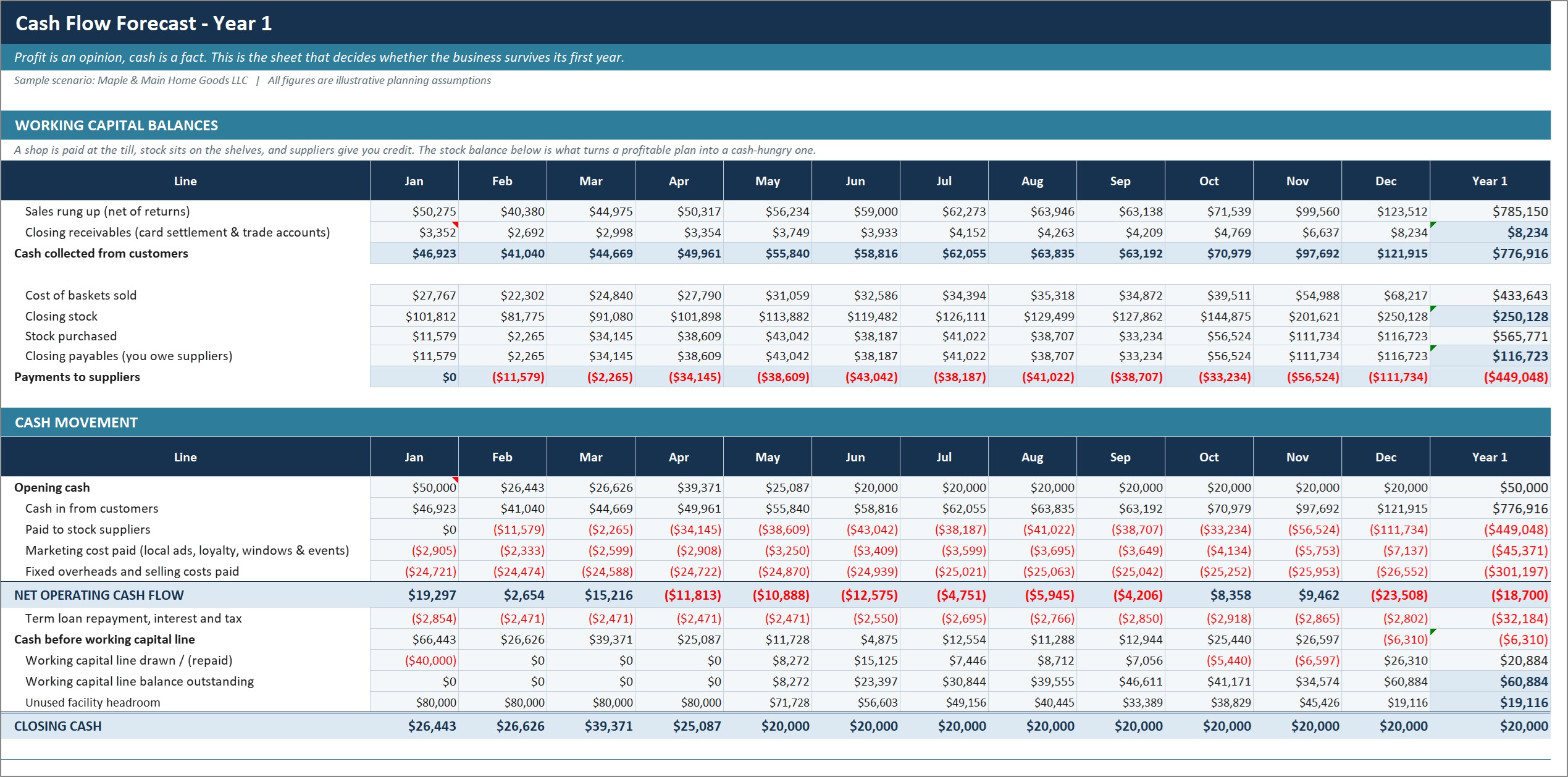Select Aug unused facility headroom $40,445

click(1033, 702)
